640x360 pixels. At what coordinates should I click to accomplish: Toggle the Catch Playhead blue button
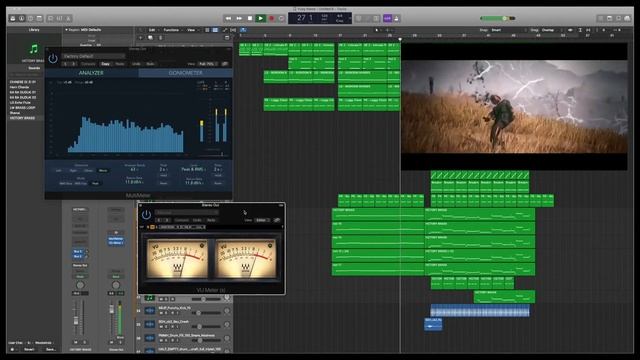pos(243,30)
